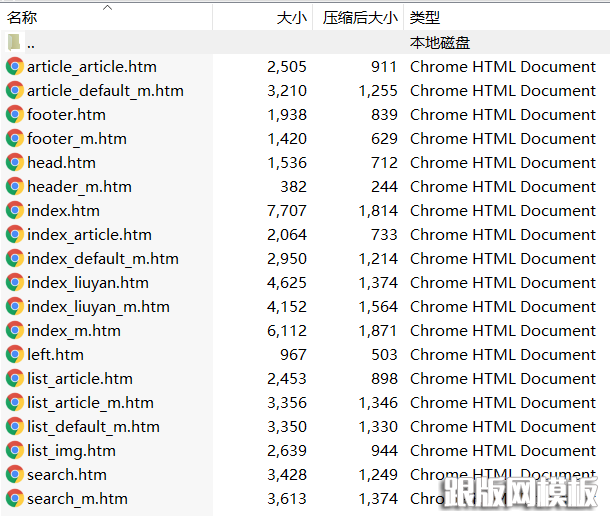Screen dimensions: 610x516
Task: Click the Chrome icon beside article_article.htm
Action: [15, 67]
